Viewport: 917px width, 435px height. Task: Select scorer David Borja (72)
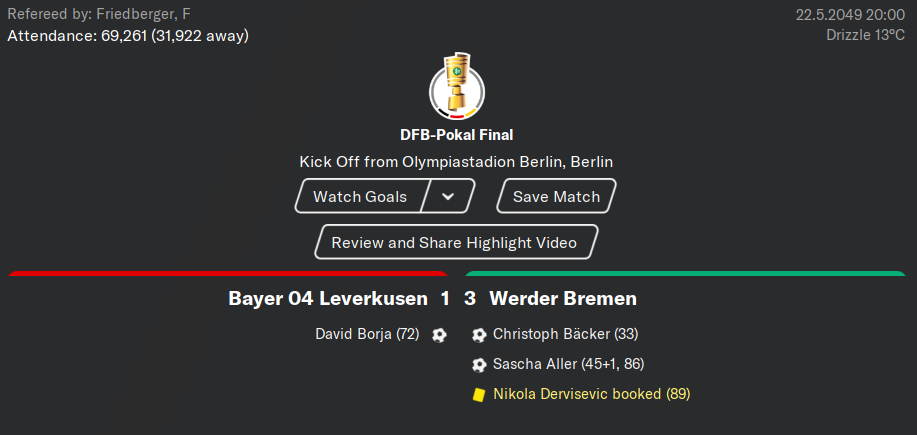pyautogui.click(x=367, y=334)
